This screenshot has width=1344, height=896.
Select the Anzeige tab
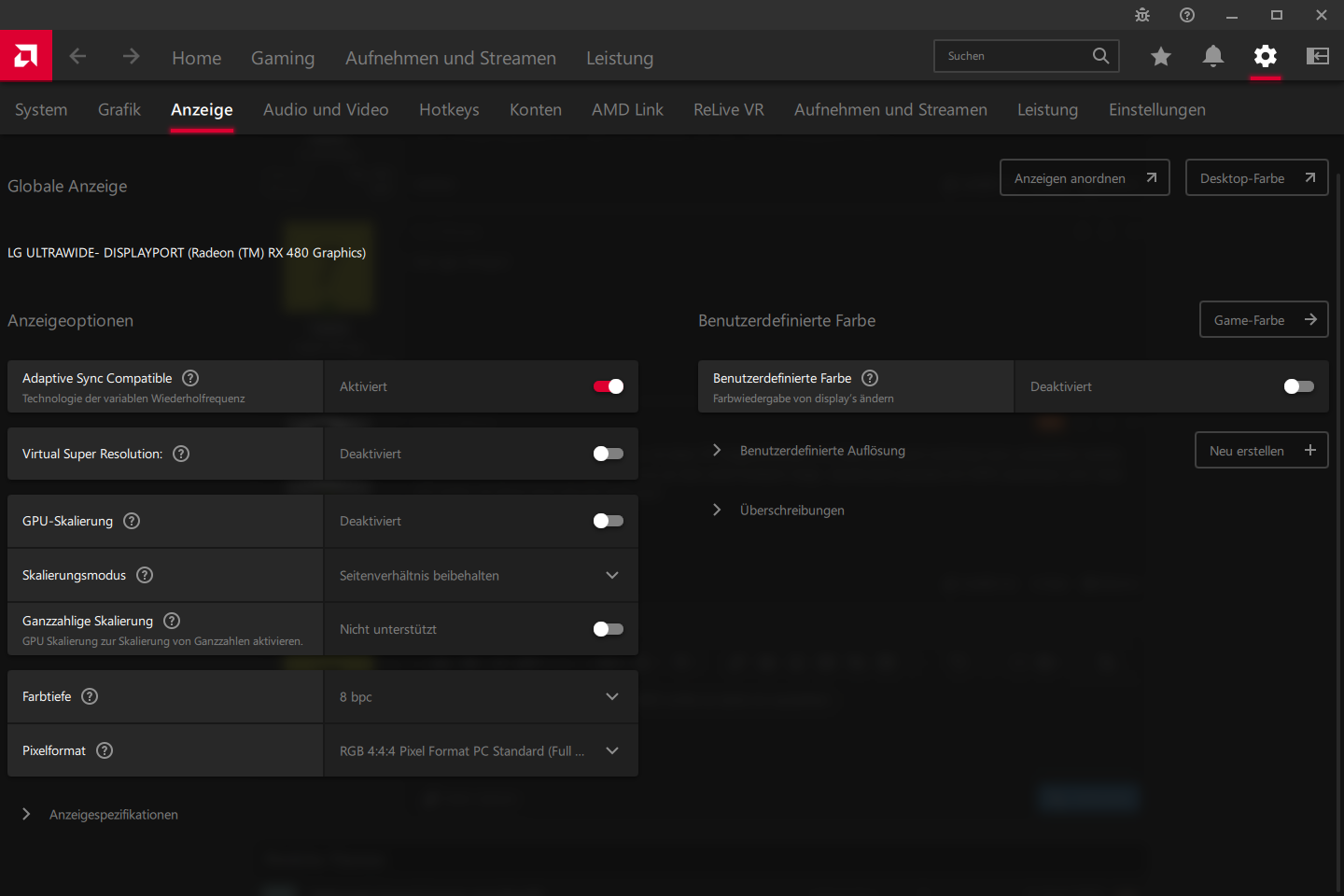(202, 109)
